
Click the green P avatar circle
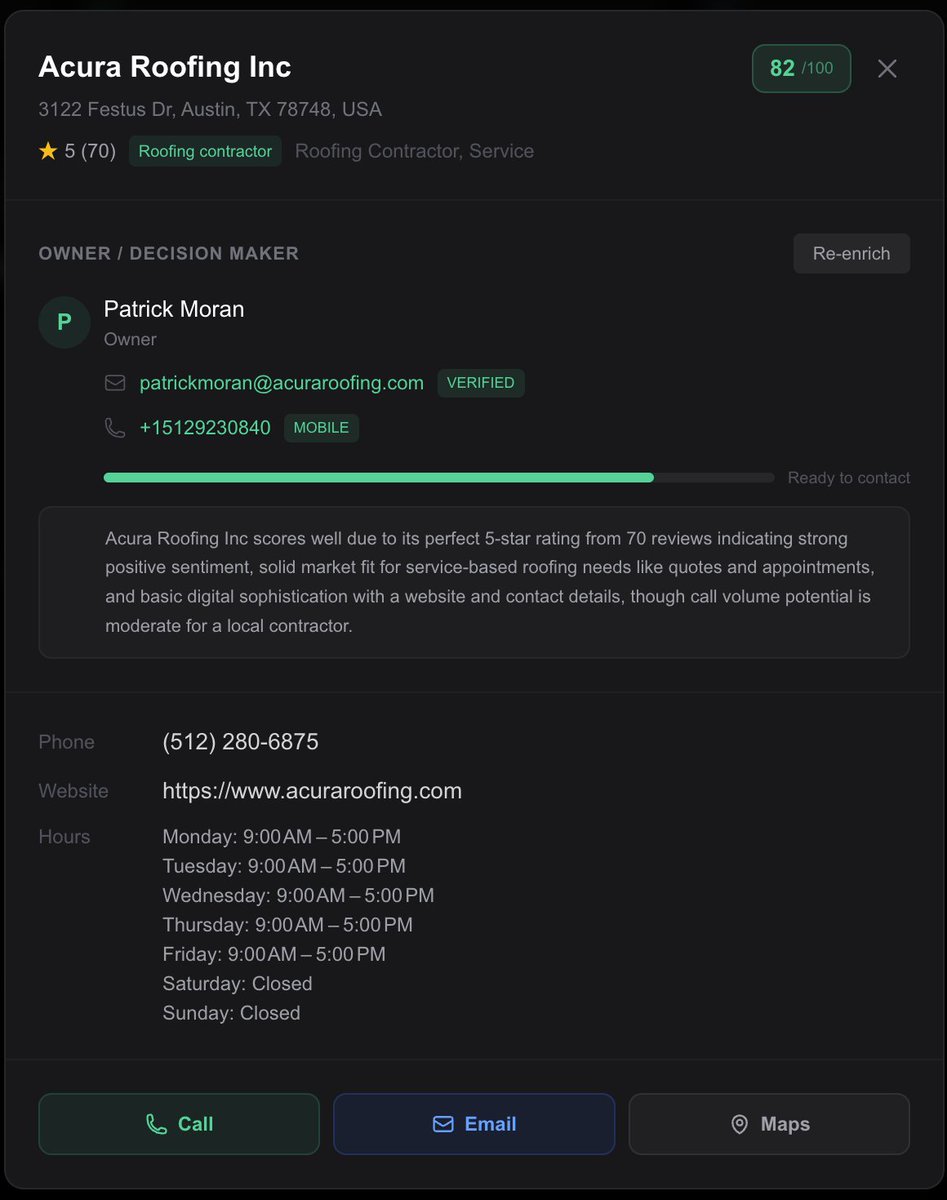tap(64, 322)
